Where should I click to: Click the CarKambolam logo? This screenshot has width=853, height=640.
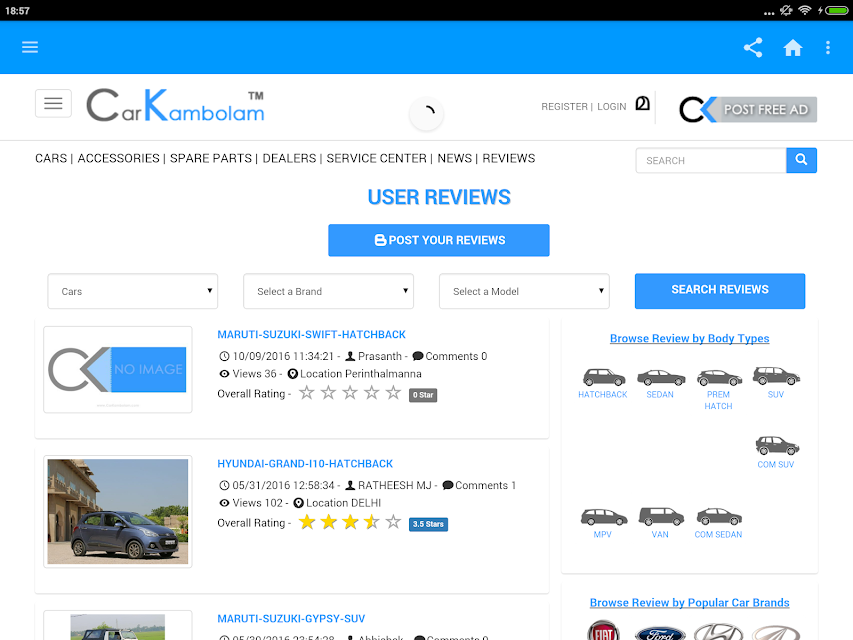[175, 105]
